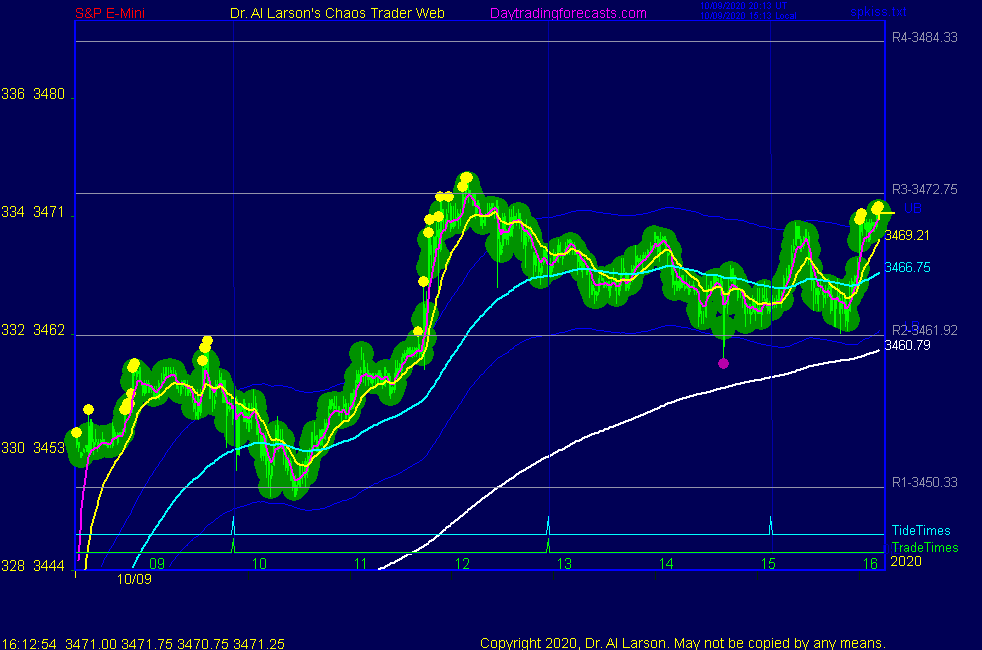Click the white "3460.79" value label
The width and height of the screenshot is (982, 650).
[x=907, y=346]
